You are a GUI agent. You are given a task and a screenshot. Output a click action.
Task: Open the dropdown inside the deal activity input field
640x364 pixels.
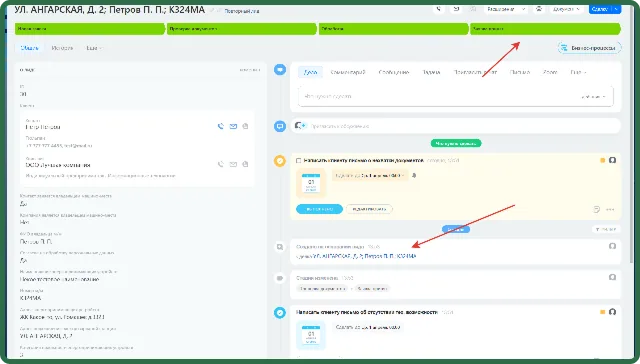coord(593,97)
